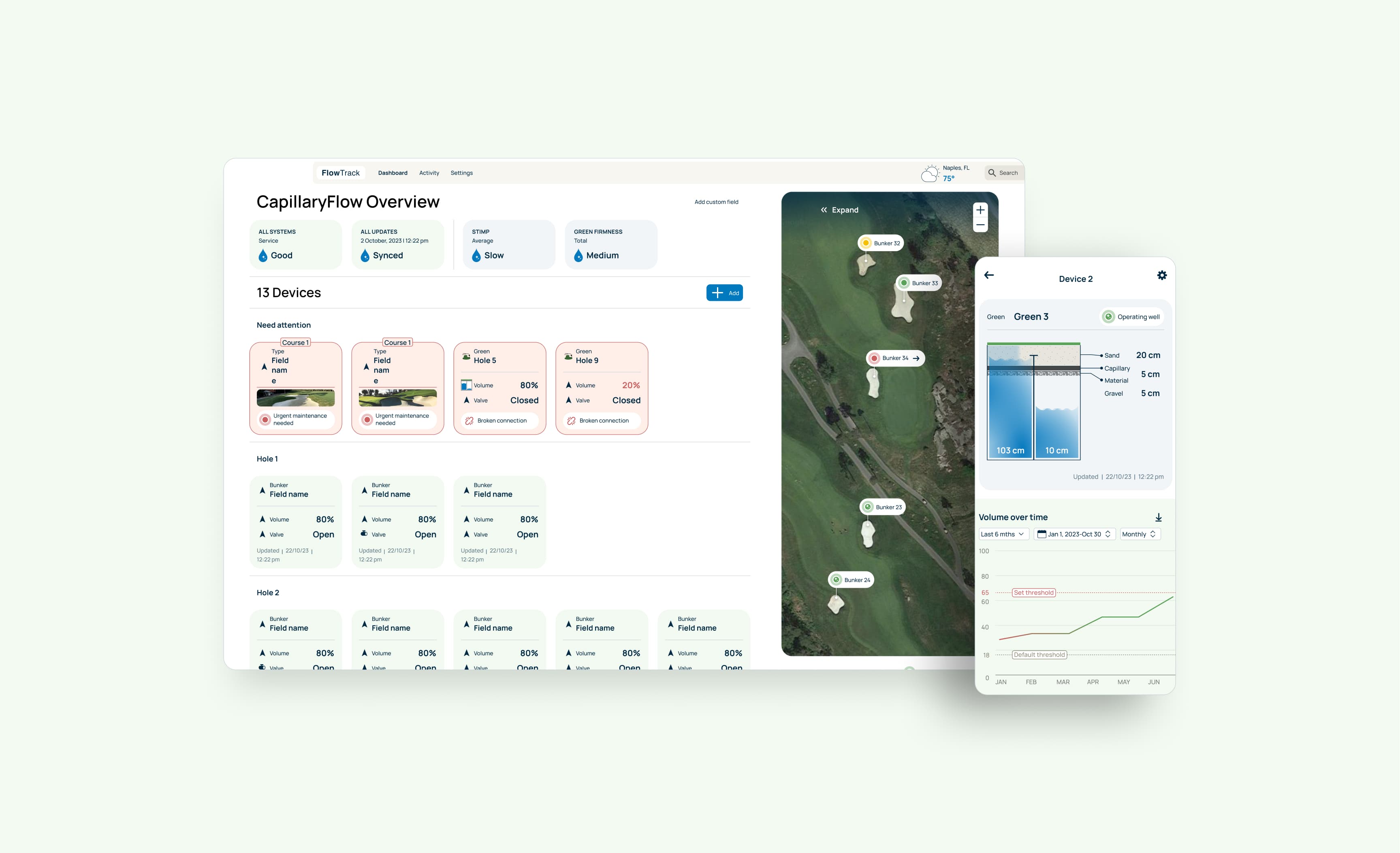
Task: Open Device 2 settings gear icon
Action: [1162, 275]
